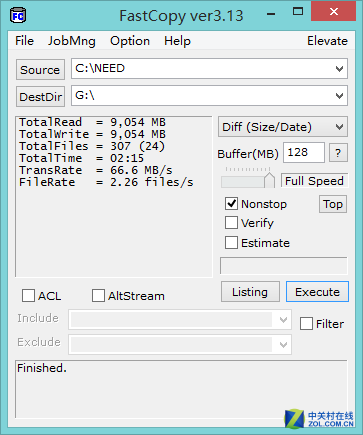Enable the Verify checkbox
363x435 pixels.
(231, 223)
